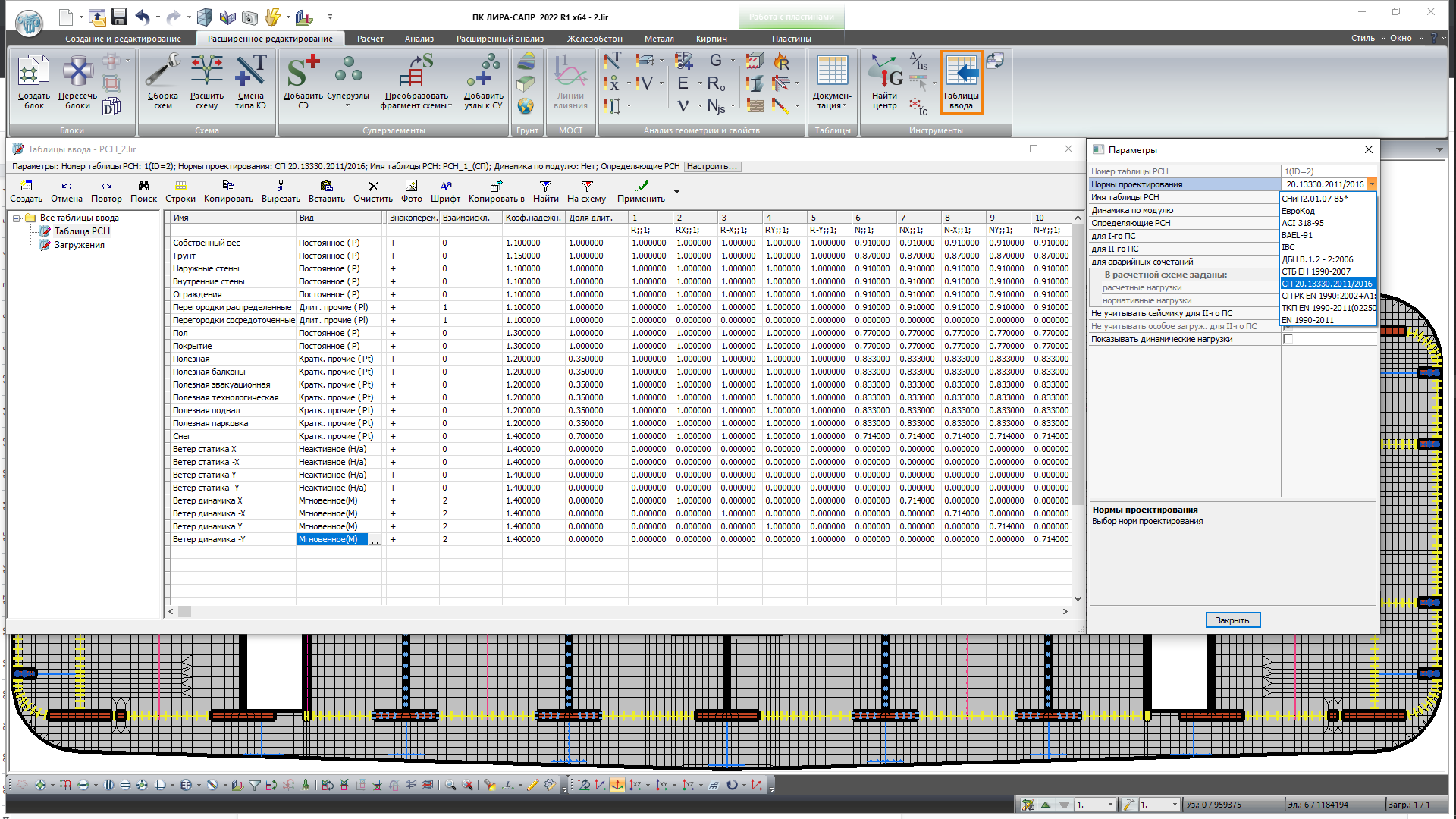Viewport: 1456px width, 819px height.
Task: Click the Копировать icon in table toolbar
Action: 228,187
